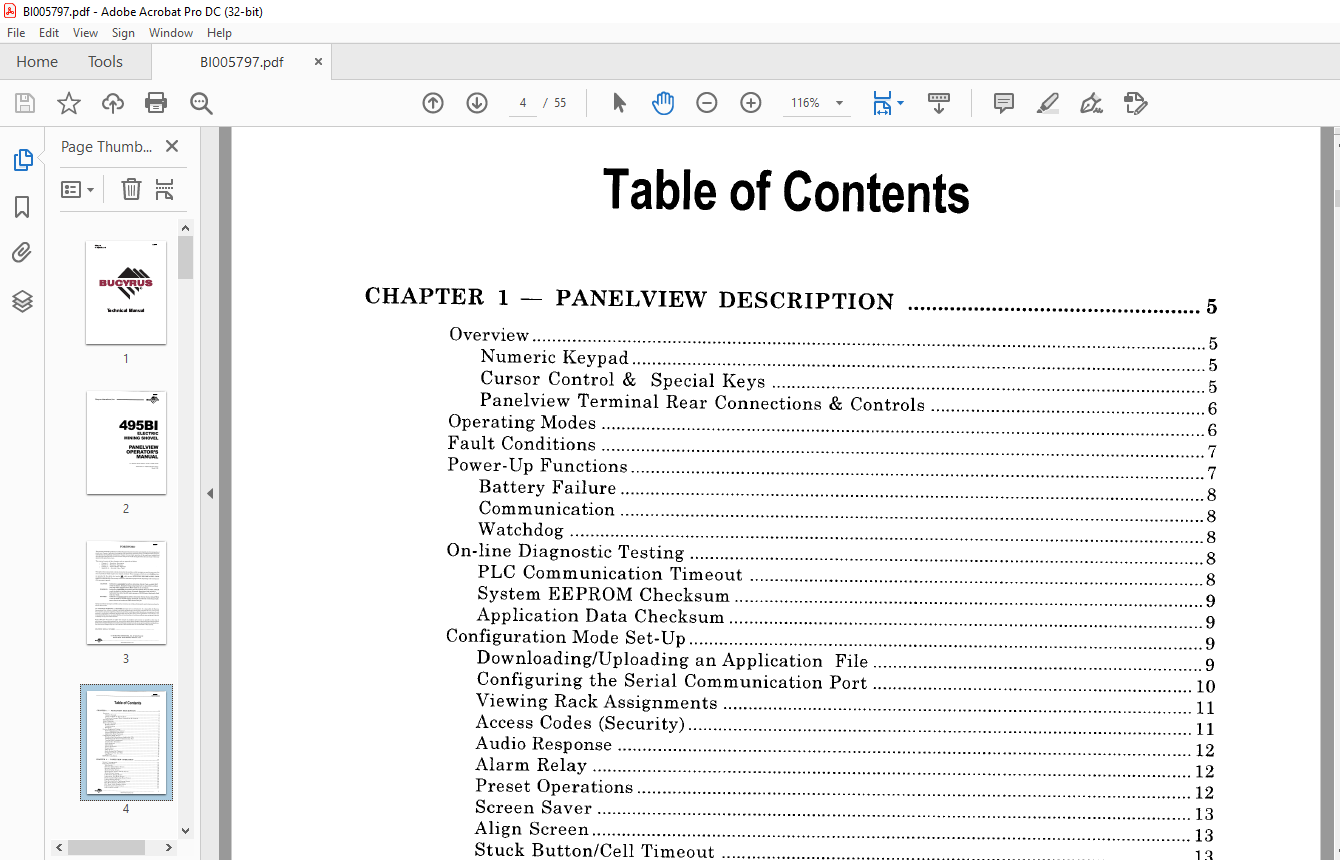Upload the file to cloud
The height and width of the screenshot is (860, 1340).
tap(113, 103)
